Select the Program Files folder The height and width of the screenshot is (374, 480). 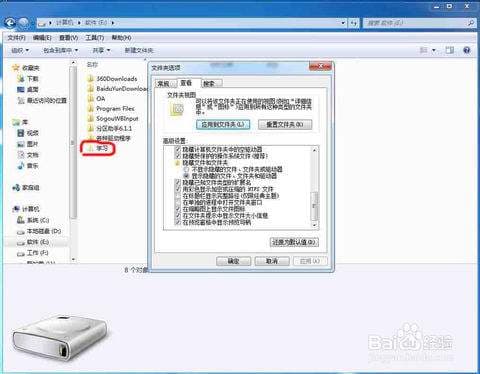[x=111, y=108]
